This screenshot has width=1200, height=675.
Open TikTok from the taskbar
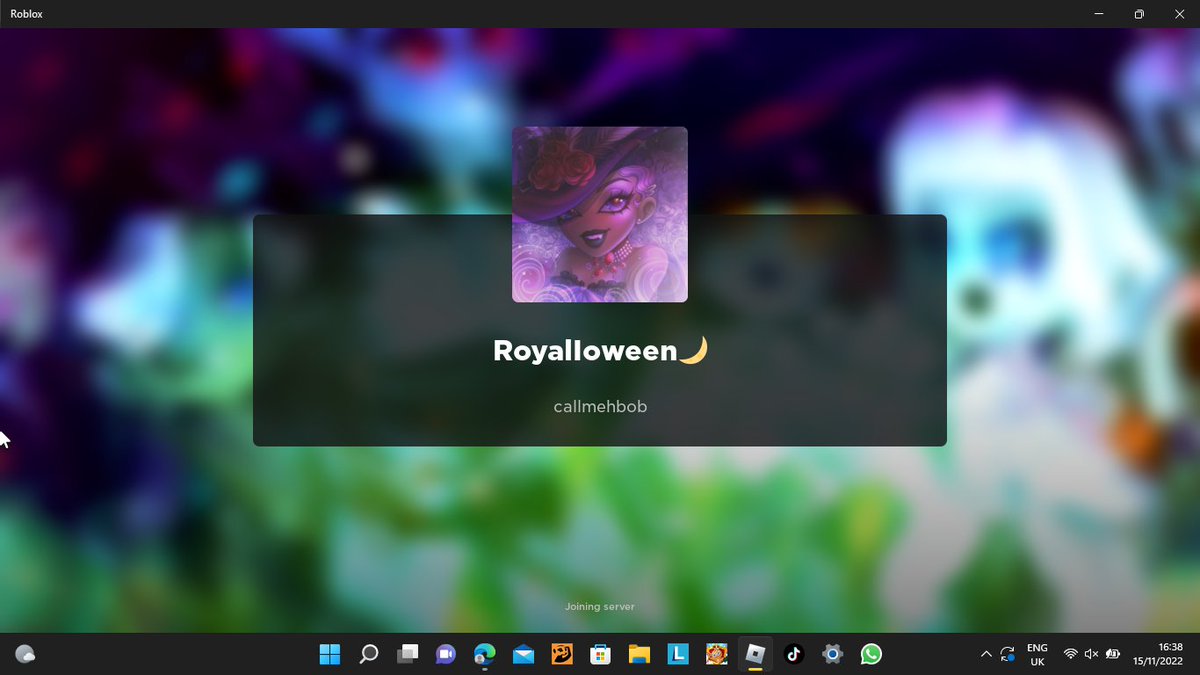coord(794,654)
